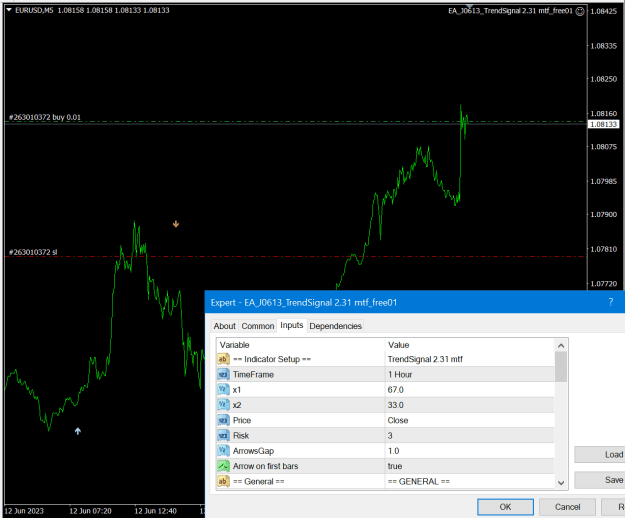
Task: Click the ArrowsGap value 1.0
Action: 393,451
